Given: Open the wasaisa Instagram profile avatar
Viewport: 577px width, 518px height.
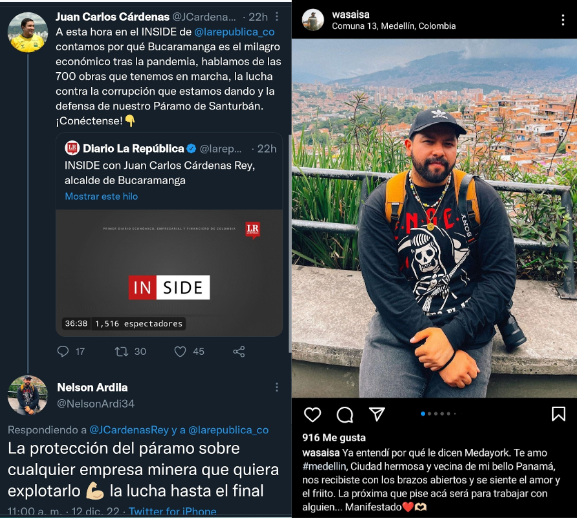Looking at the screenshot, I should tap(313, 20).
